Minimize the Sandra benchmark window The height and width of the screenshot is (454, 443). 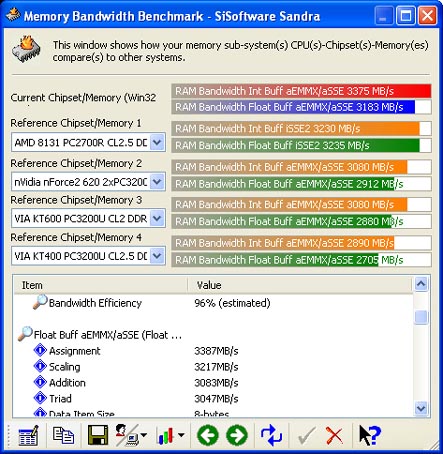pos(384,15)
